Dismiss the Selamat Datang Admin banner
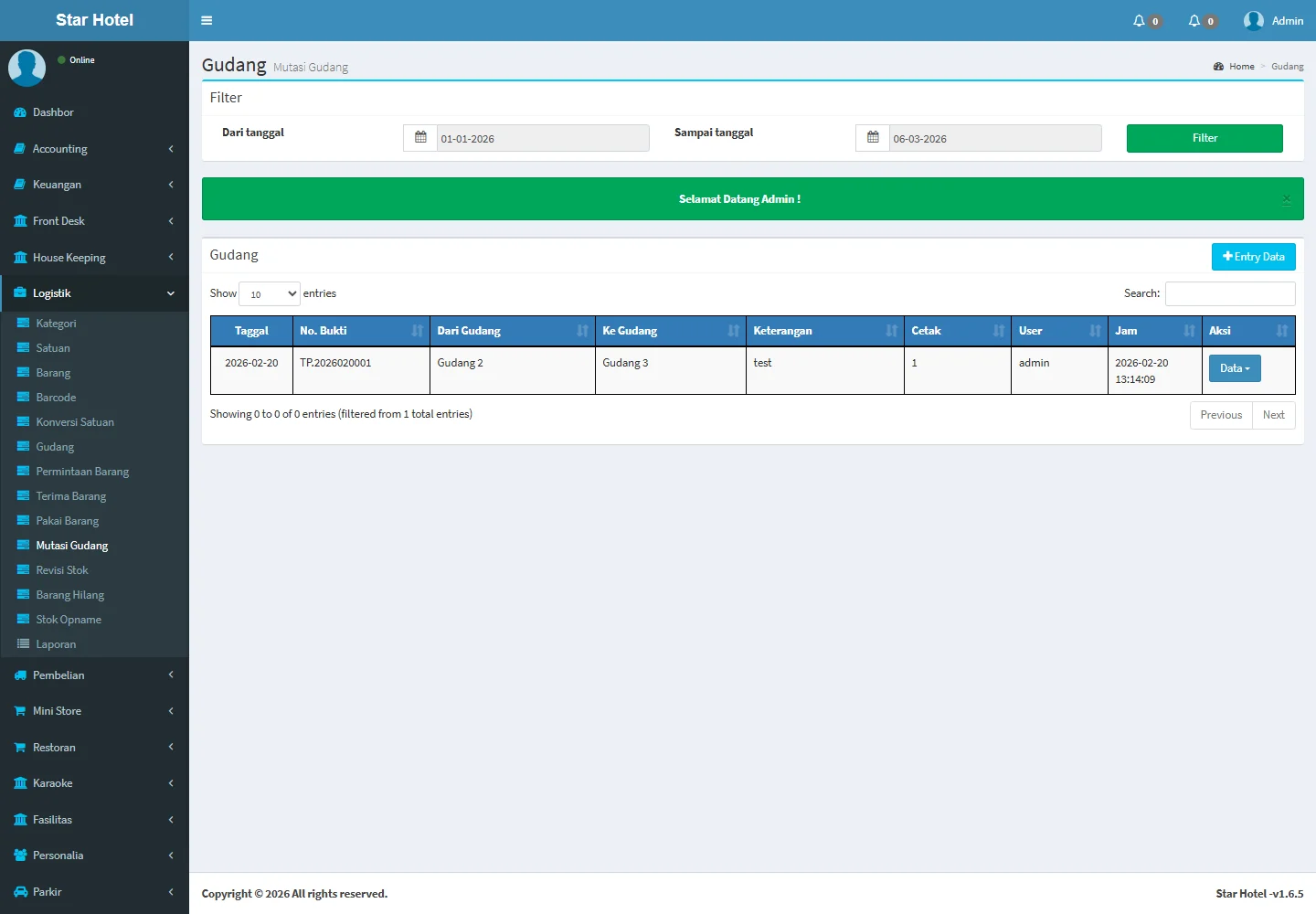 tap(1286, 199)
